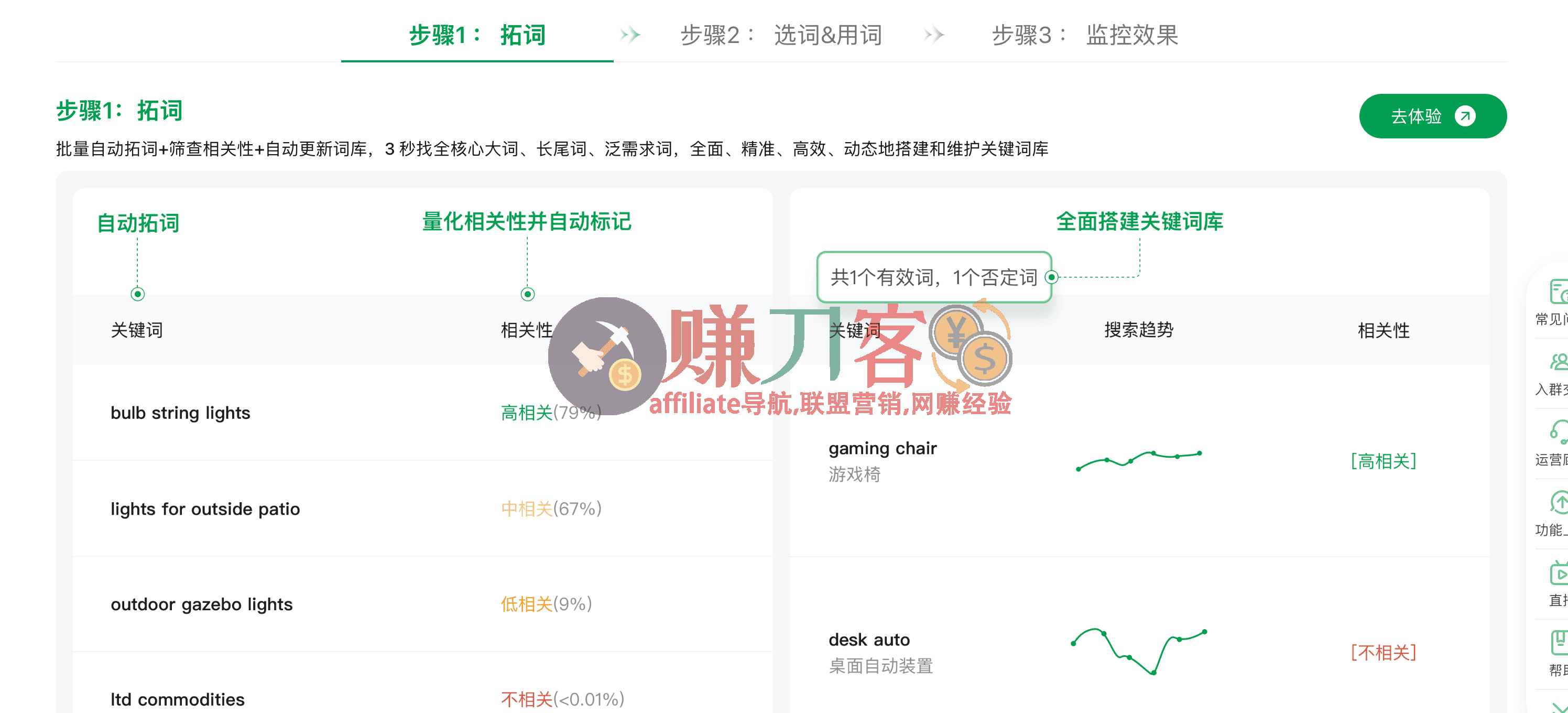Switch to the 步骤3：监控效果 tab

click(x=1085, y=35)
